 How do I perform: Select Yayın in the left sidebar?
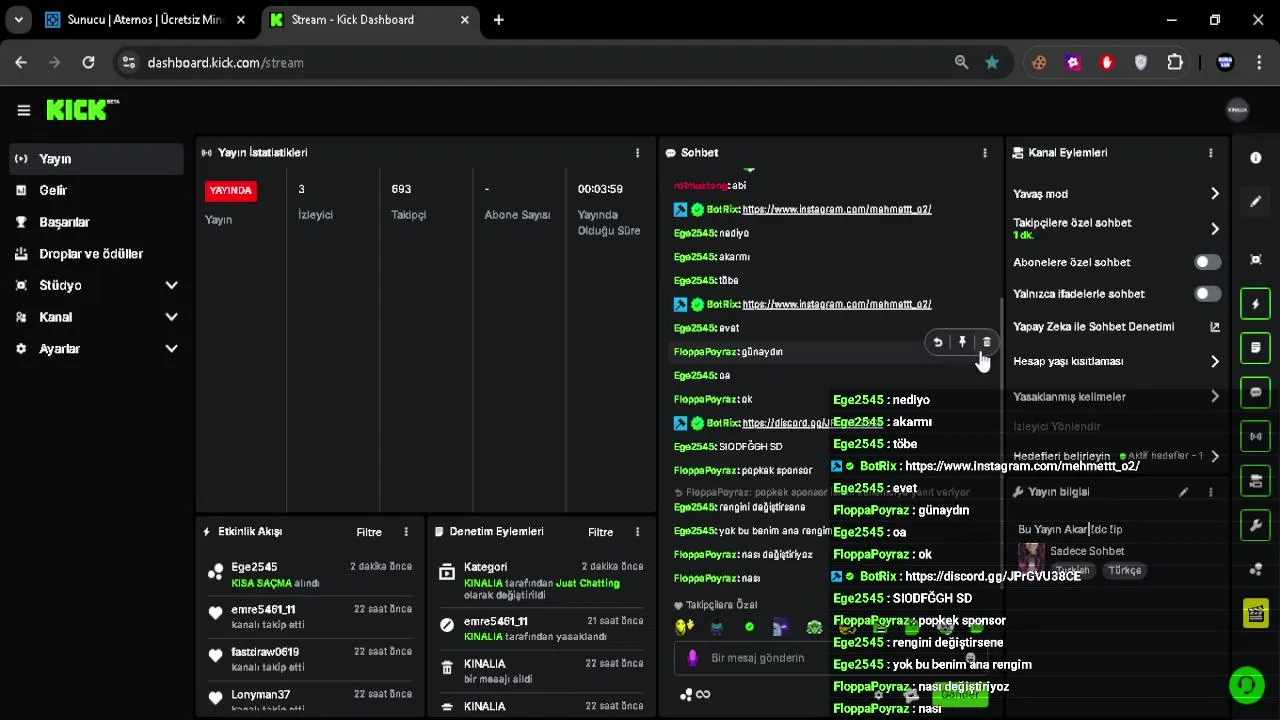[95, 159]
